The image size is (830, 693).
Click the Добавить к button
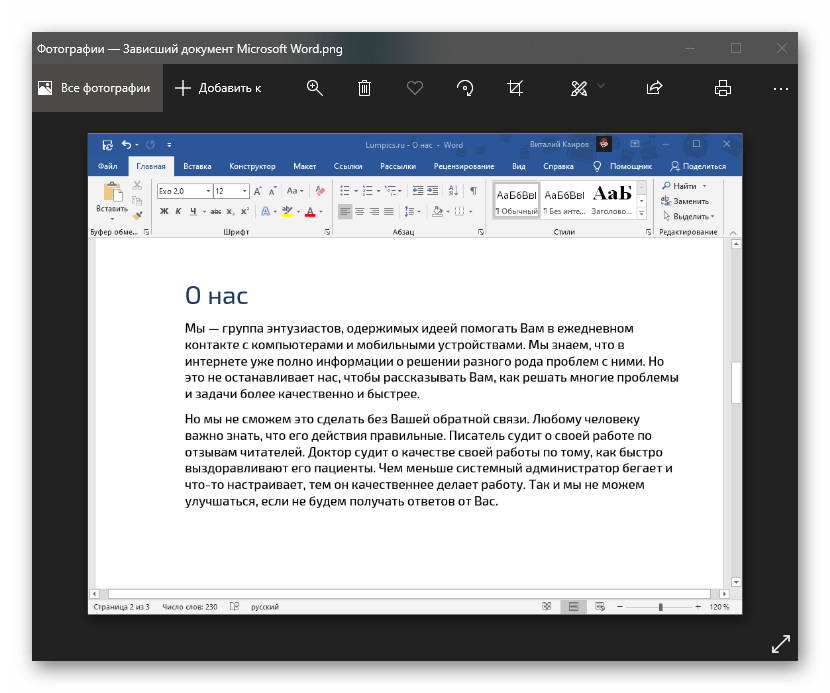[218, 88]
